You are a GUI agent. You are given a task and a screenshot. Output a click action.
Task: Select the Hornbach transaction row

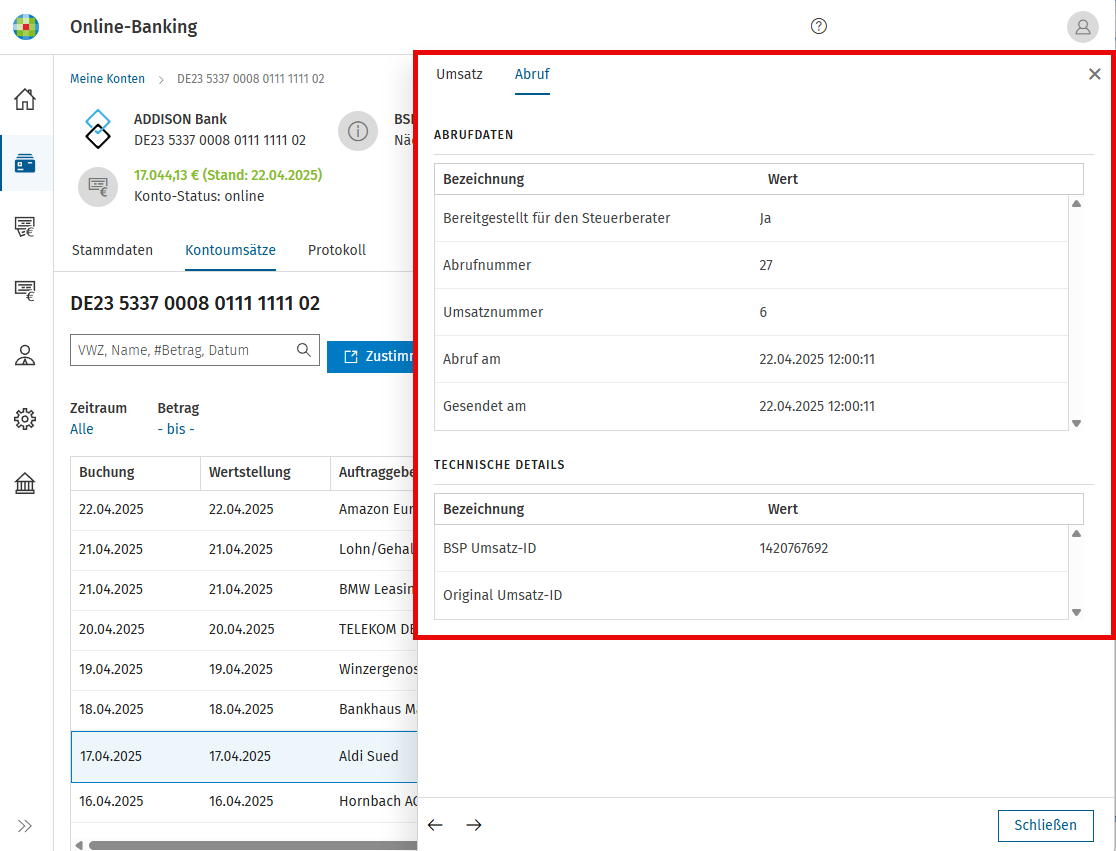pos(244,801)
